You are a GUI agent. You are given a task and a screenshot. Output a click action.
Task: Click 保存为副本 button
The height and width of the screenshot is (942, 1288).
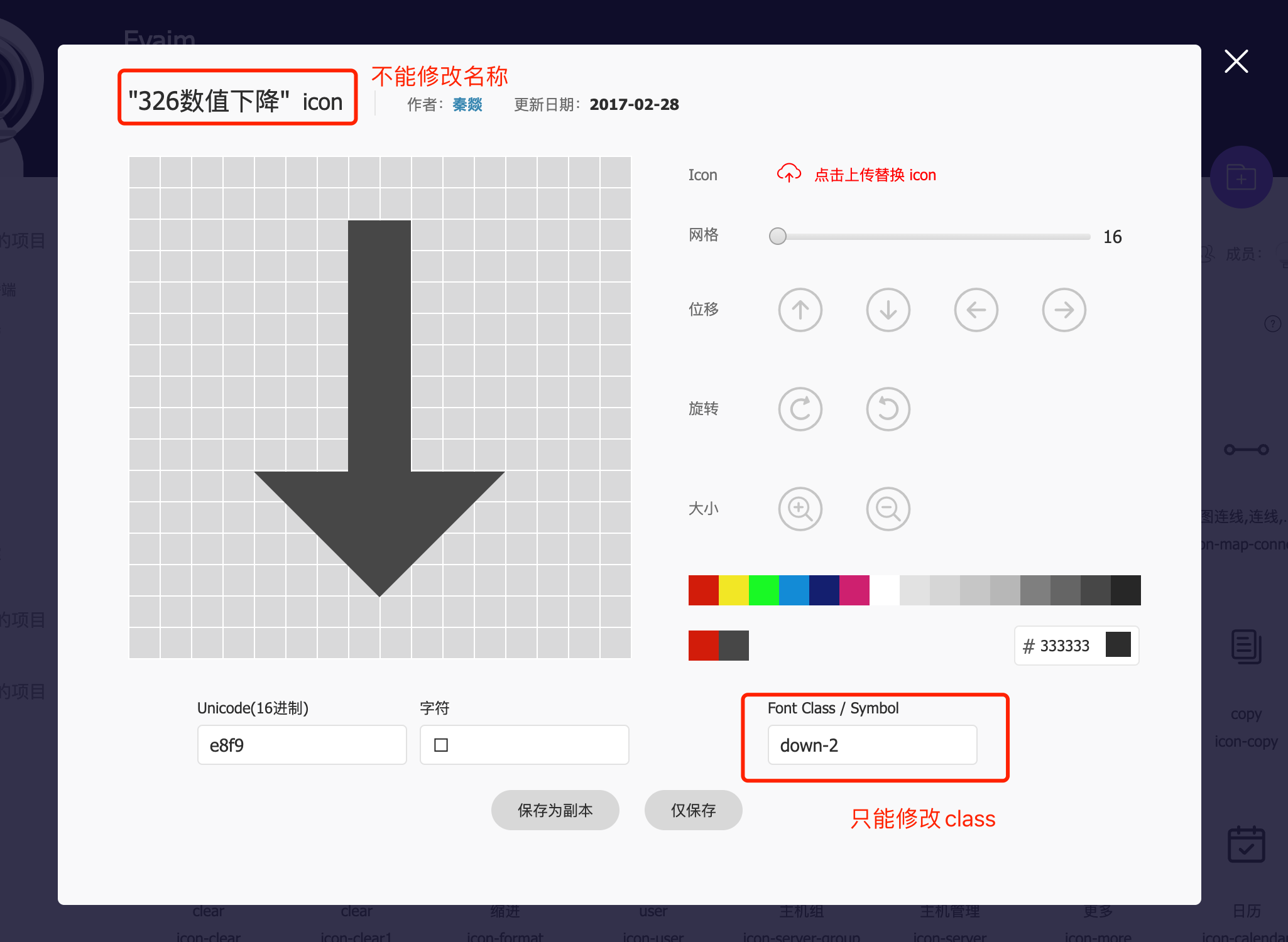[x=555, y=810]
